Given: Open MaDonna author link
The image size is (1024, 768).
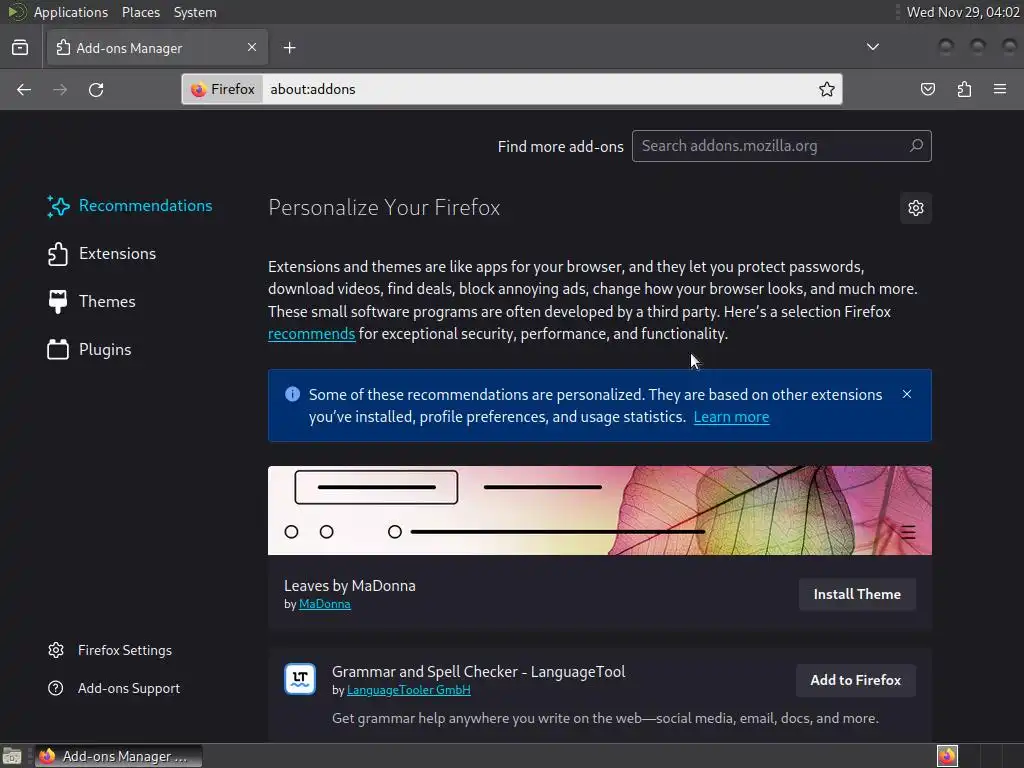Looking at the screenshot, I should 325,604.
